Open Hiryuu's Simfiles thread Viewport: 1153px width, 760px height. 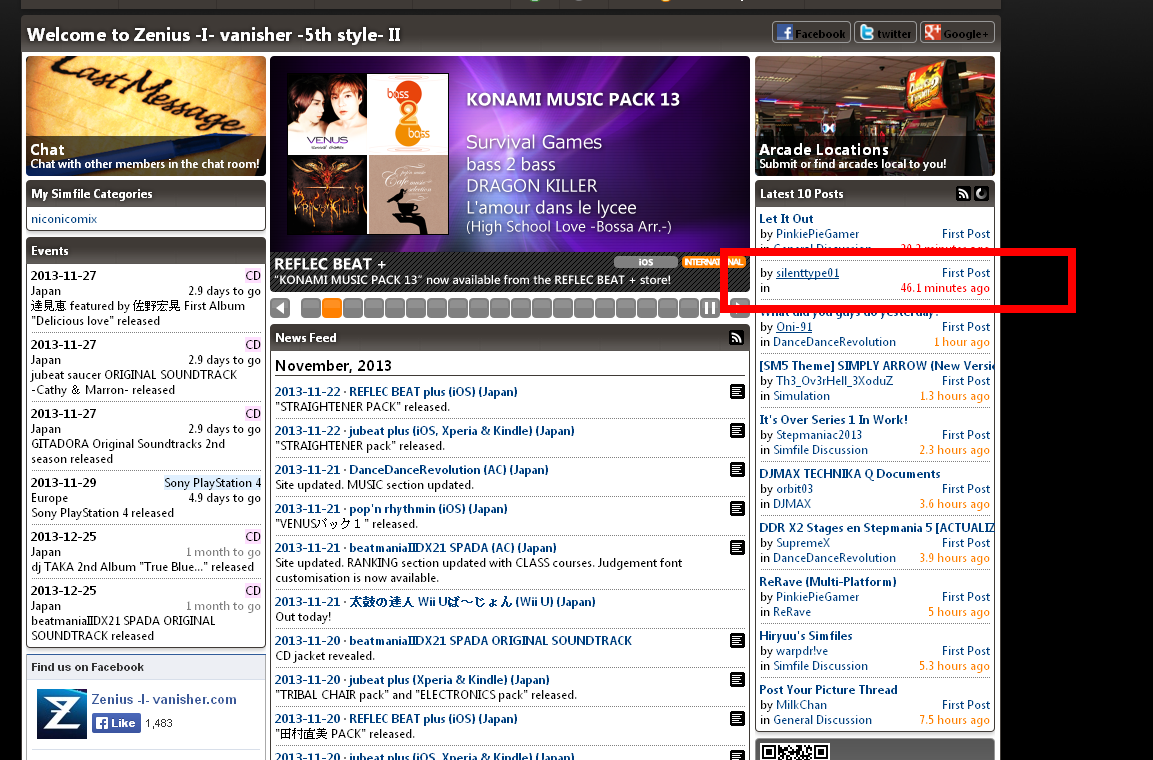tap(805, 636)
